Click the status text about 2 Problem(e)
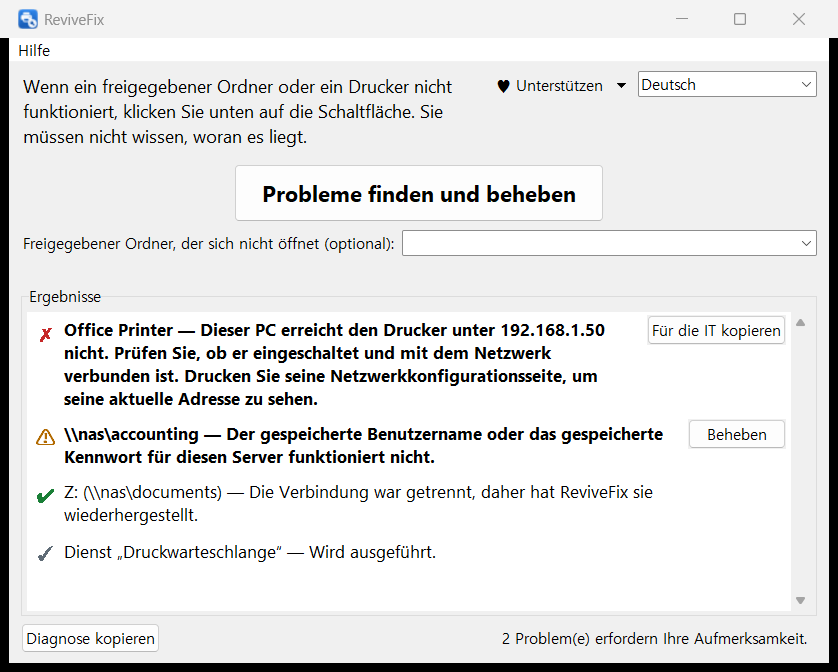 point(654,639)
